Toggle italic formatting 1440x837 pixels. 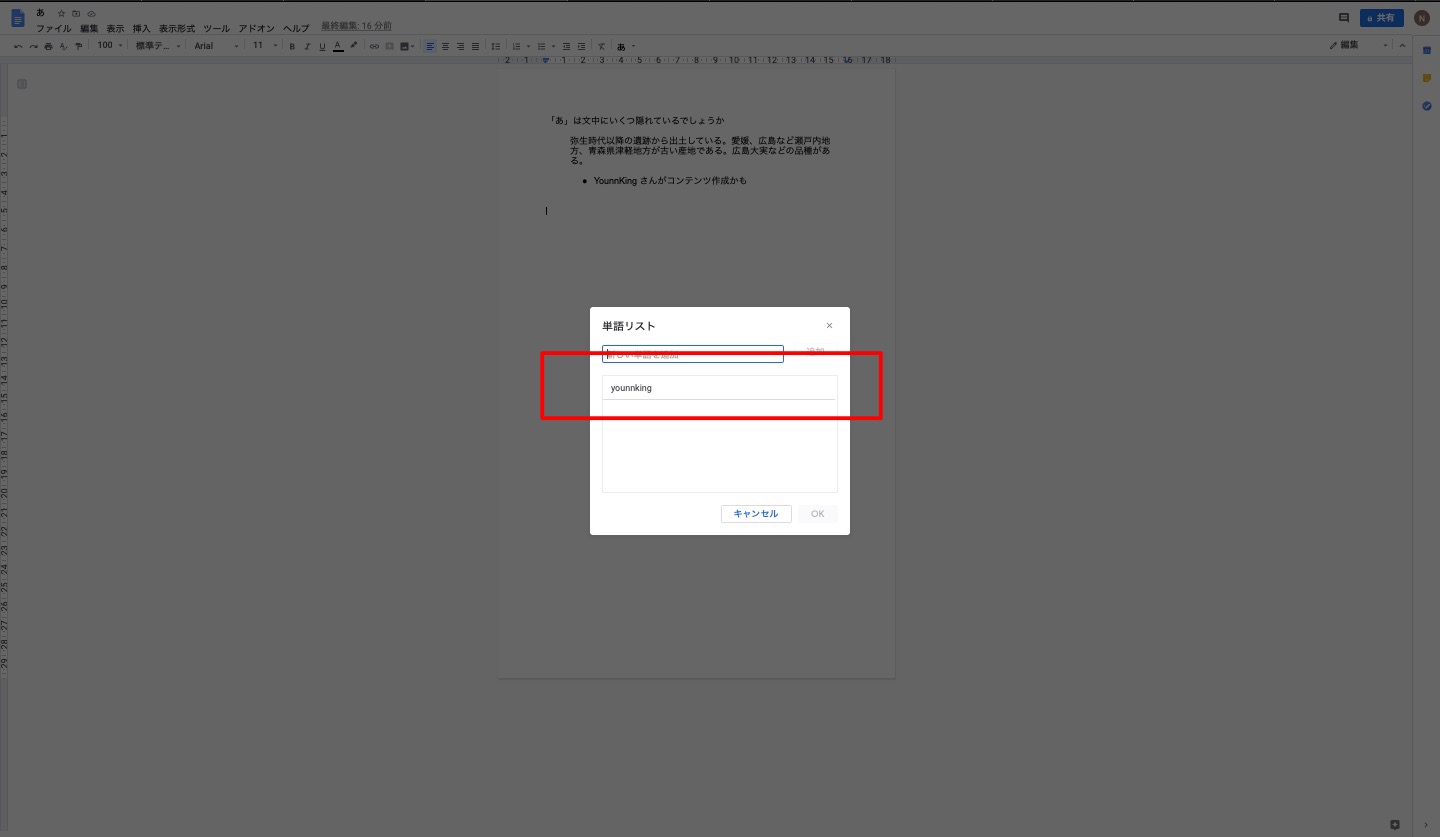pyautogui.click(x=307, y=46)
